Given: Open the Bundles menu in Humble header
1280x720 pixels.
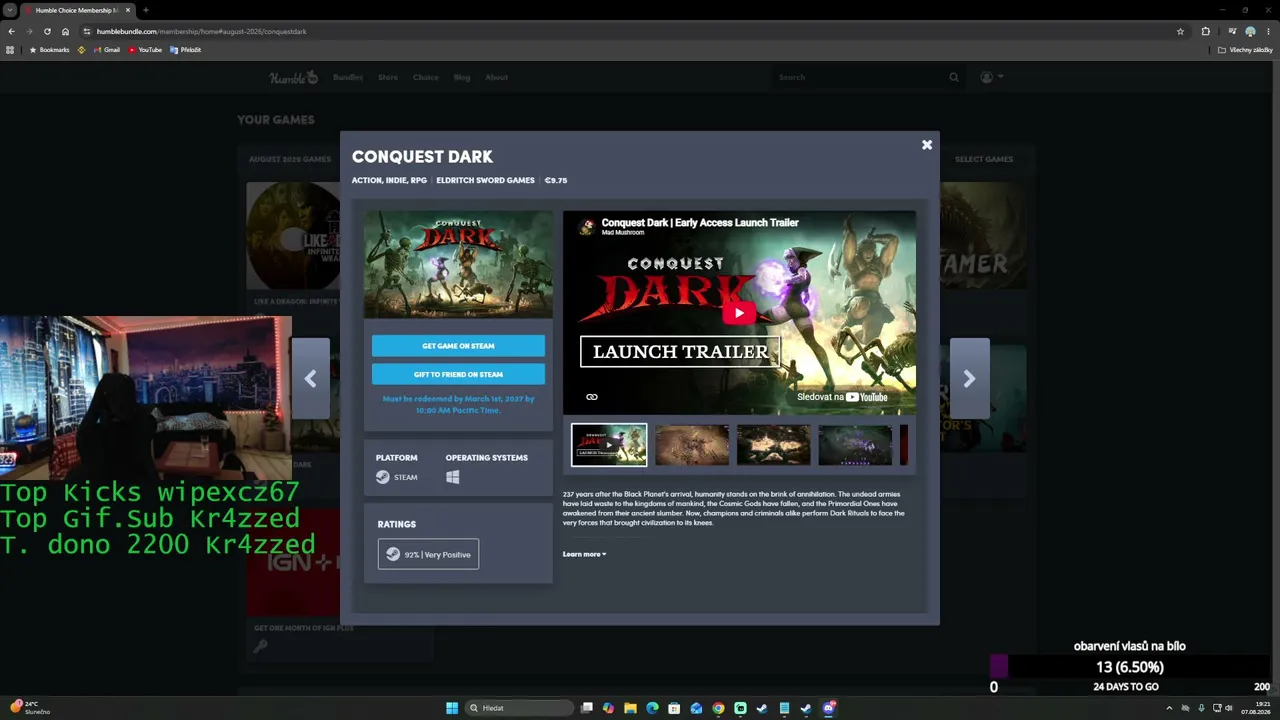Looking at the screenshot, I should tap(348, 77).
